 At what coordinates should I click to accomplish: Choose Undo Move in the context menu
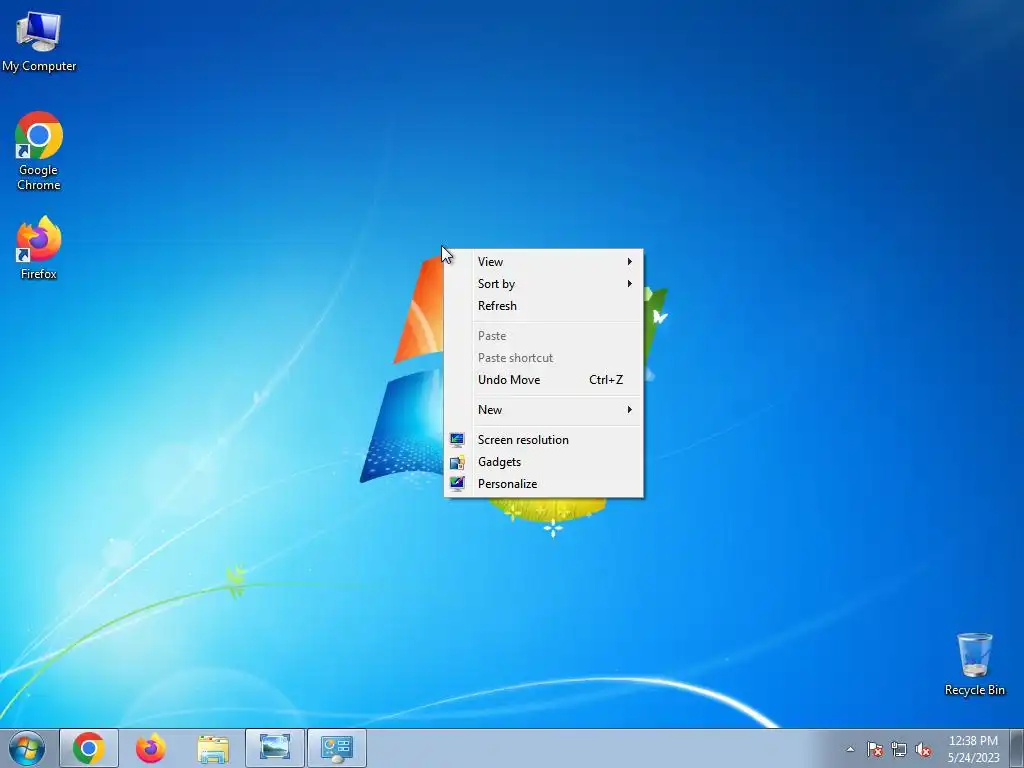coord(543,380)
